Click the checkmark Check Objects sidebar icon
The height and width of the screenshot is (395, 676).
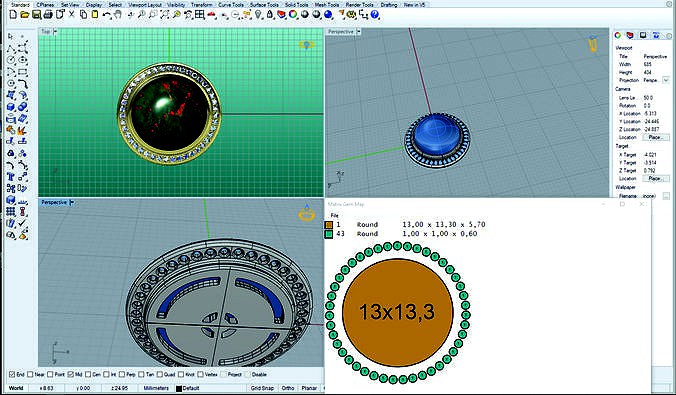click(23, 223)
